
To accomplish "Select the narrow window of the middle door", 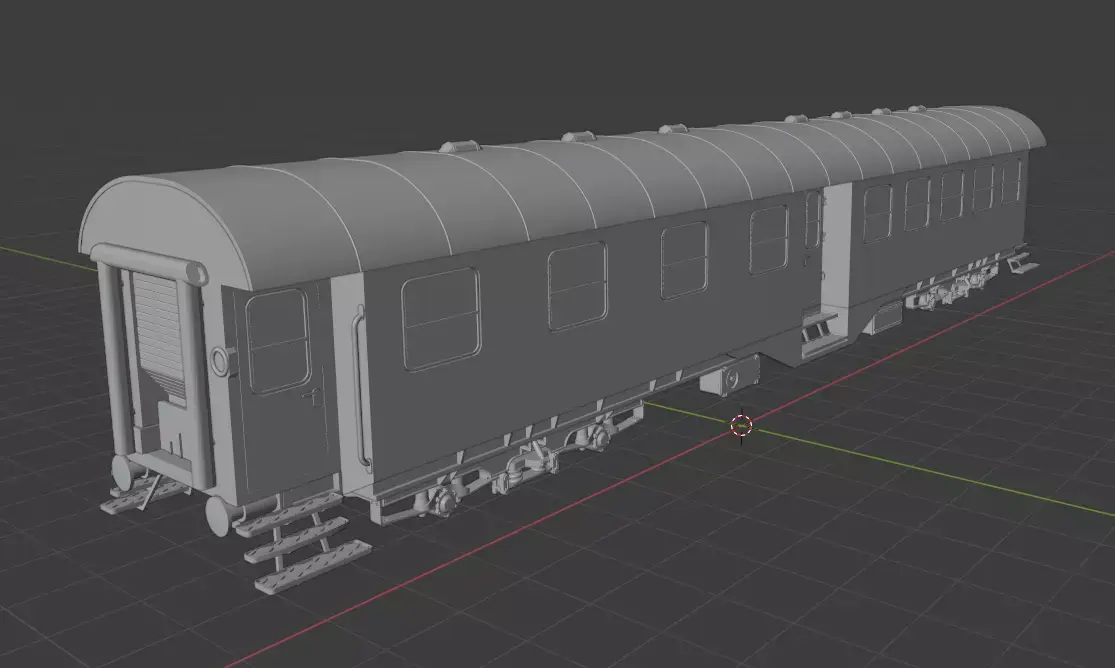I will (813, 219).
